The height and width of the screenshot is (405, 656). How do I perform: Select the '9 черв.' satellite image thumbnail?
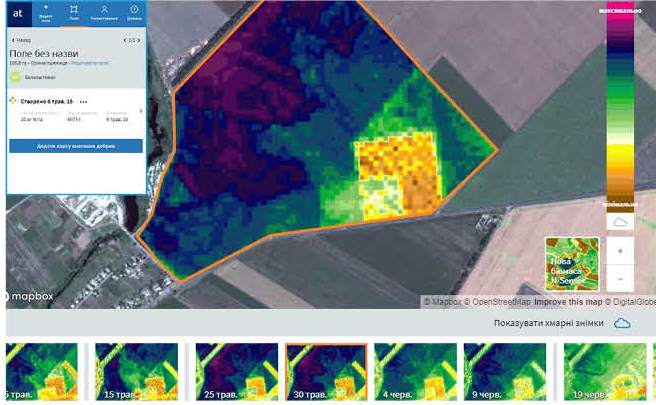click(505, 372)
